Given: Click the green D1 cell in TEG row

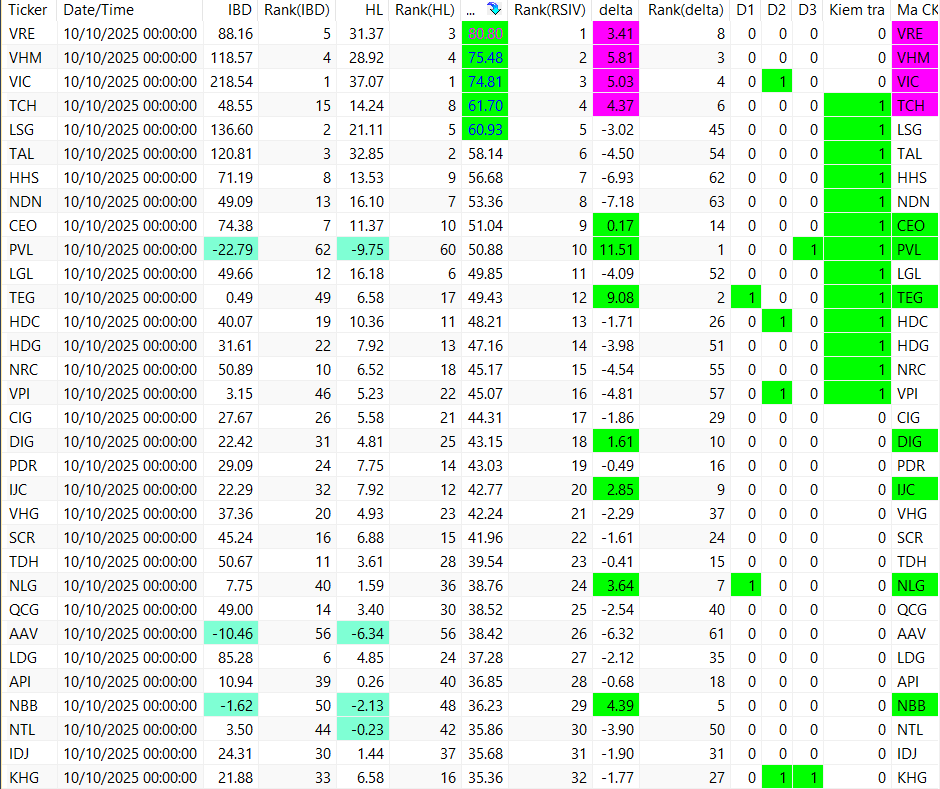Looking at the screenshot, I should (x=746, y=297).
